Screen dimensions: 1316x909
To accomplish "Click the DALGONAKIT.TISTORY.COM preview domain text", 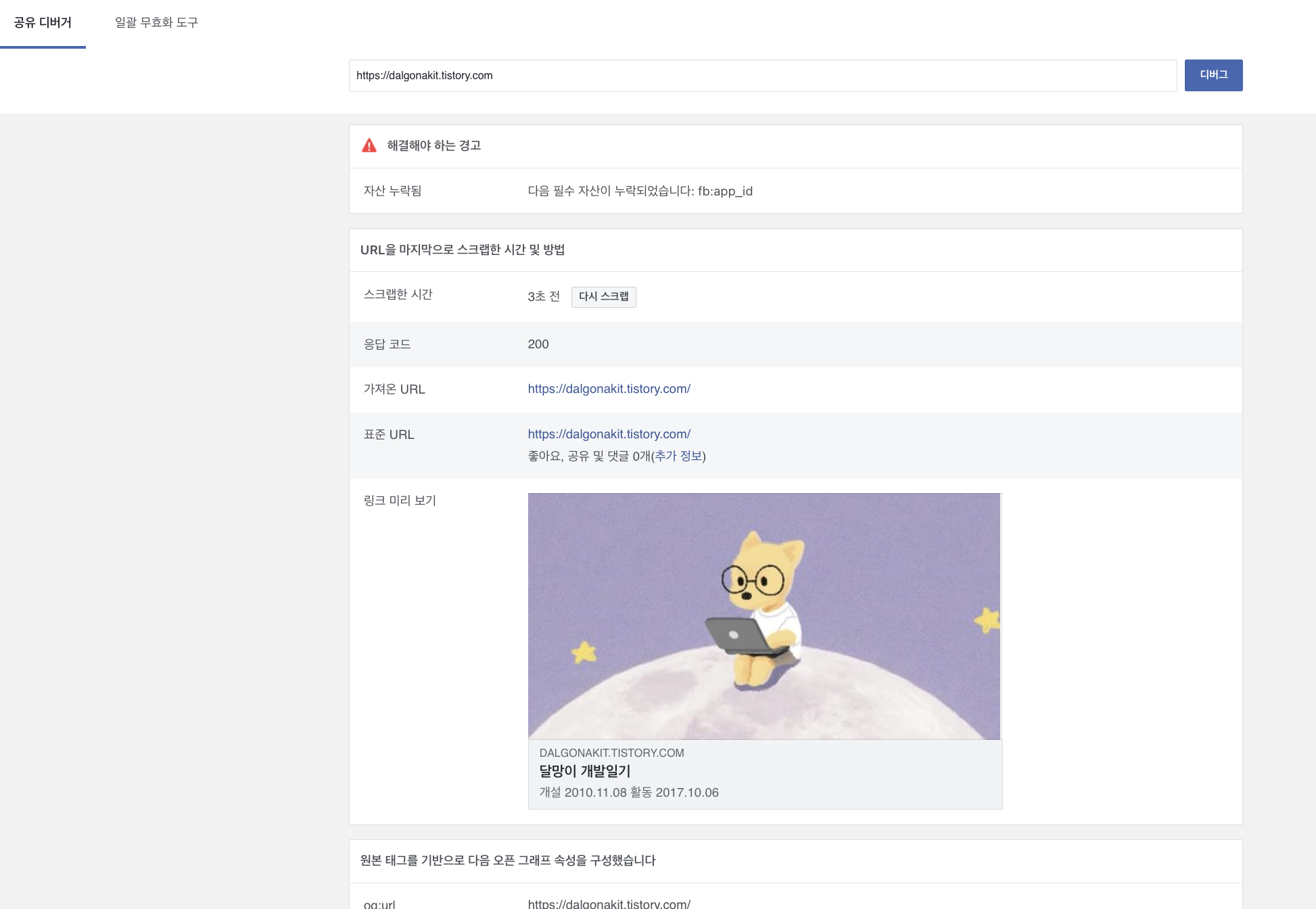I will coord(611,753).
